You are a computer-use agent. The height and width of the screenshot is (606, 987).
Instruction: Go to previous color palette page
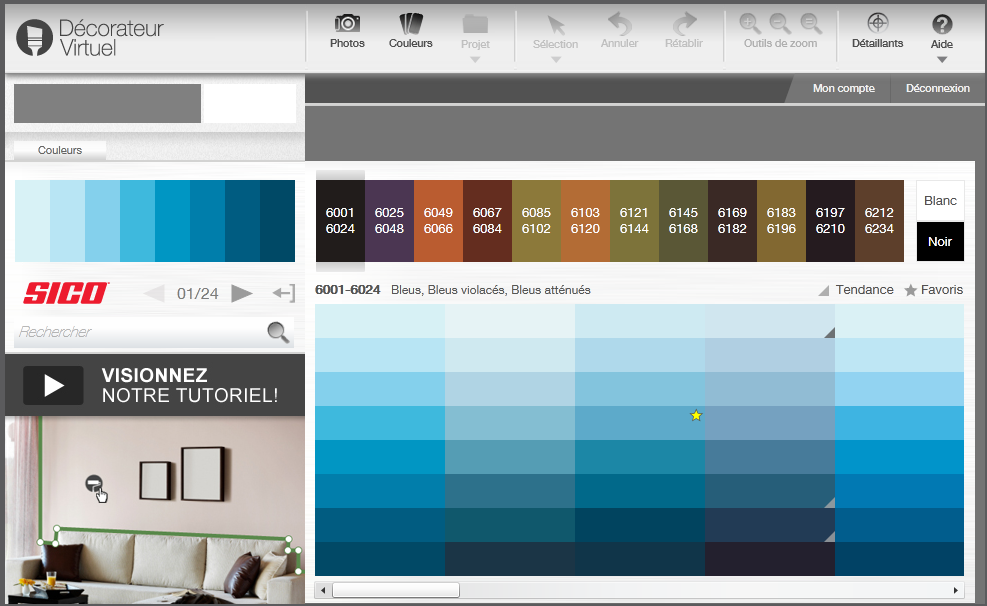point(154,293)
